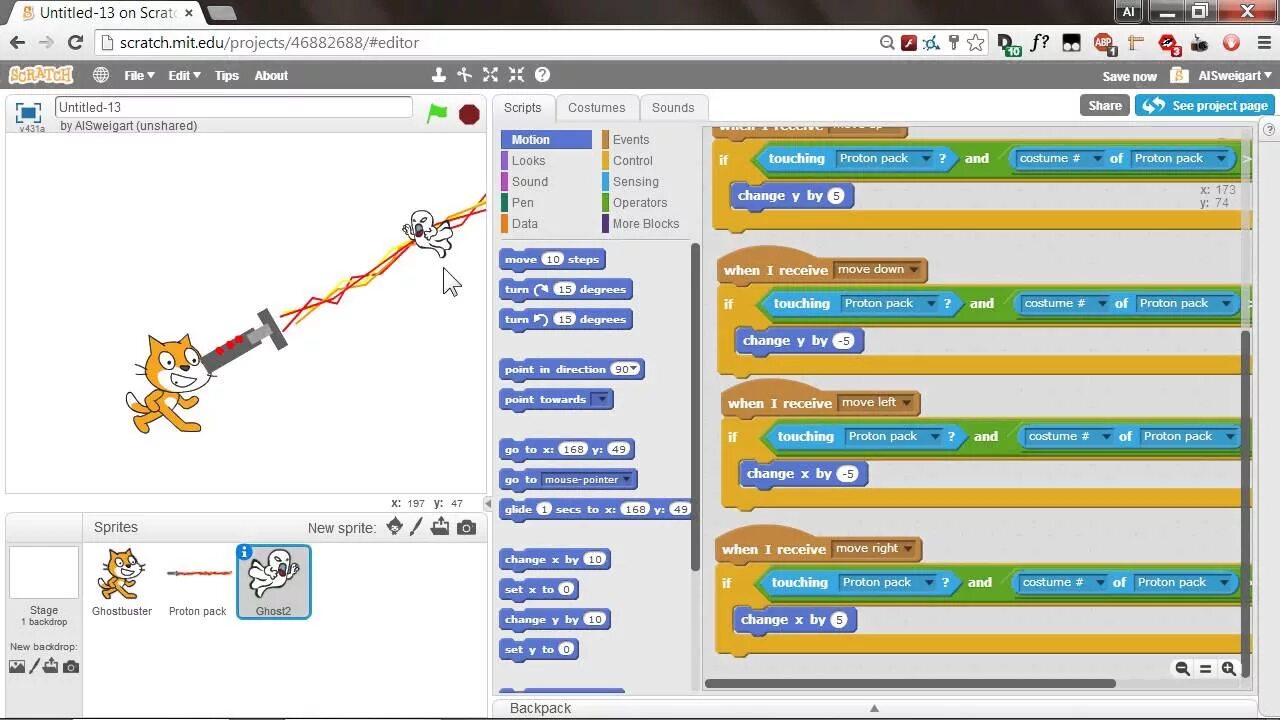Select the Shrink sprite tool
Image resolution: width=1280 pixels, height=720 pixels.
click(x=516, y=75)
